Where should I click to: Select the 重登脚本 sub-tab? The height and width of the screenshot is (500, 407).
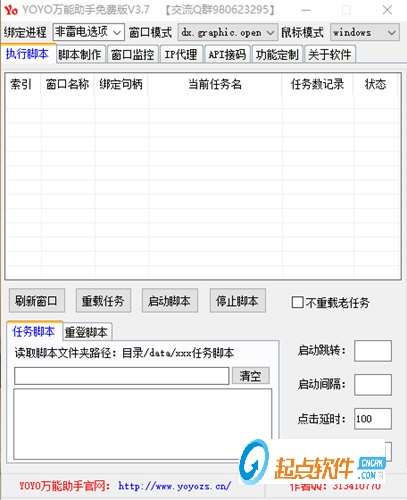pos(87,332)
